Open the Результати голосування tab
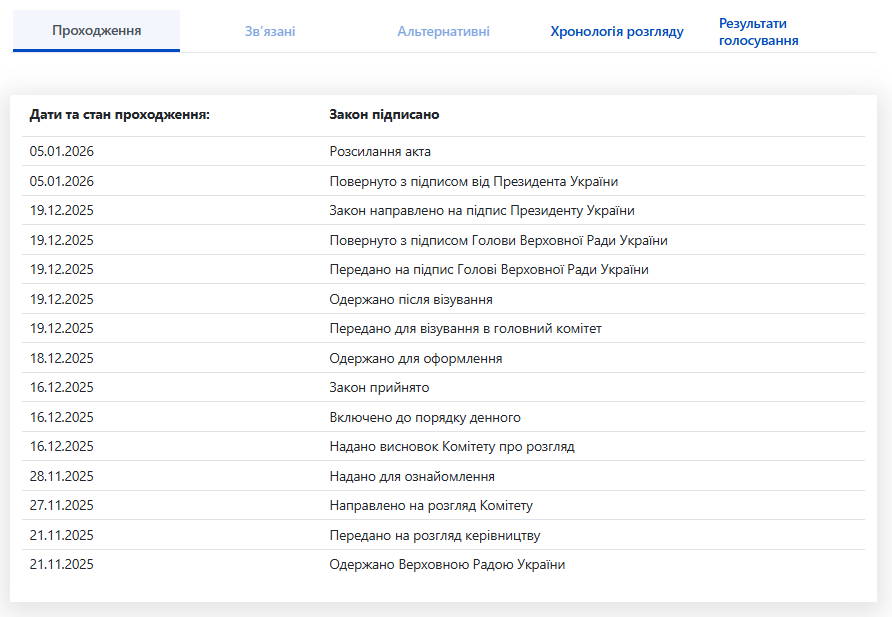Viewport: 892px width, 617px height. [758, 32]
